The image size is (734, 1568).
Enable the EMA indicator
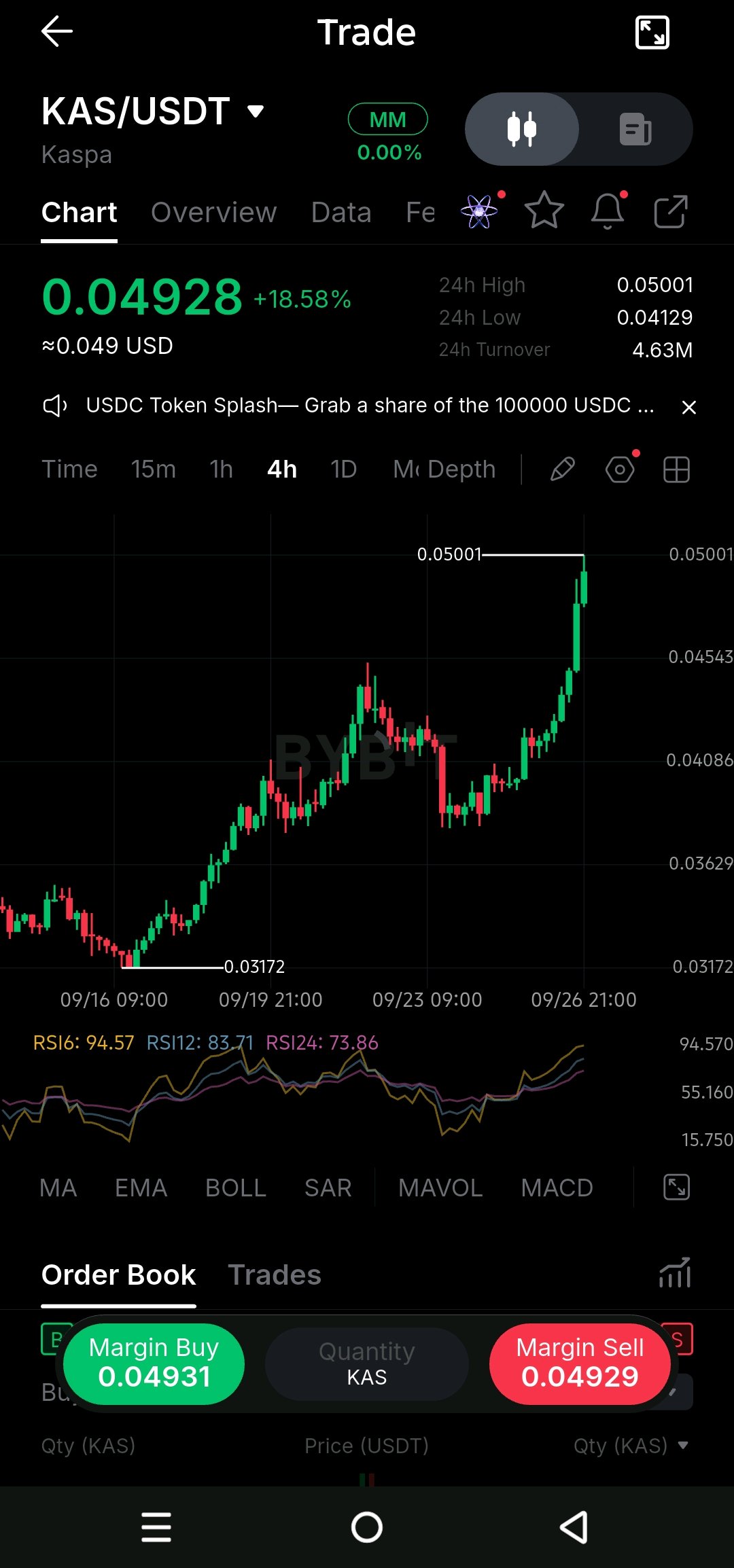tap(141, 1188)
